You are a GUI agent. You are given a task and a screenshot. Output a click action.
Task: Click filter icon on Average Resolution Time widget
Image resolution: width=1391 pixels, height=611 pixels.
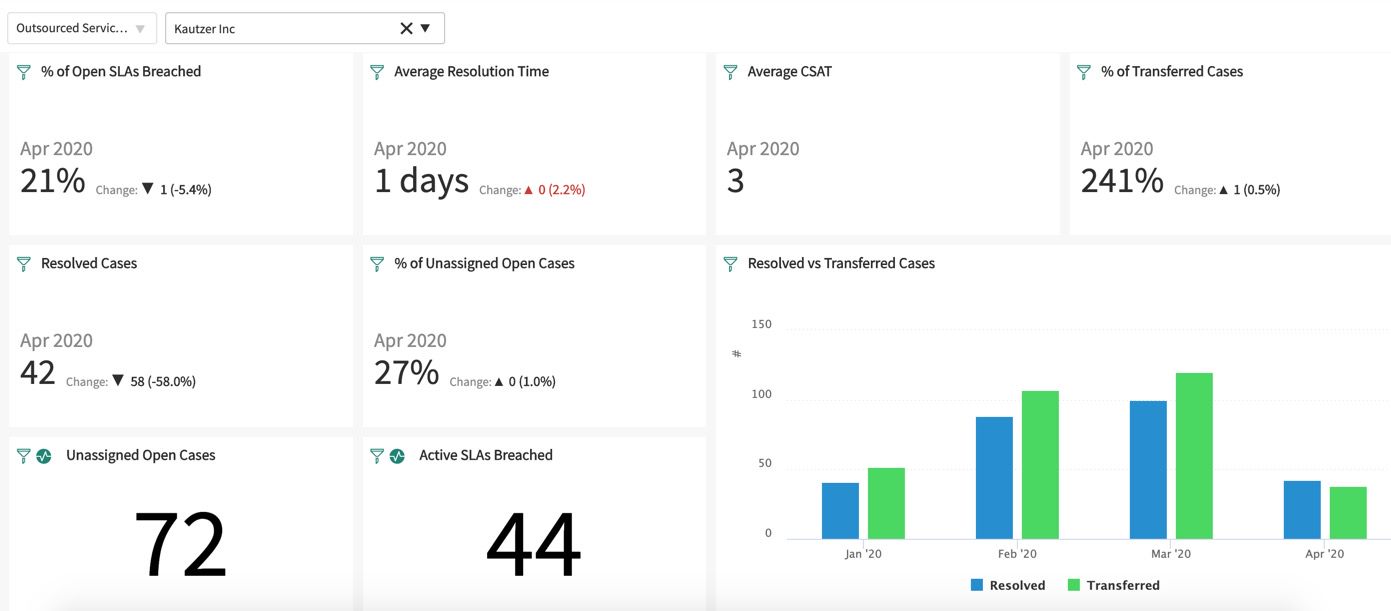377,72
